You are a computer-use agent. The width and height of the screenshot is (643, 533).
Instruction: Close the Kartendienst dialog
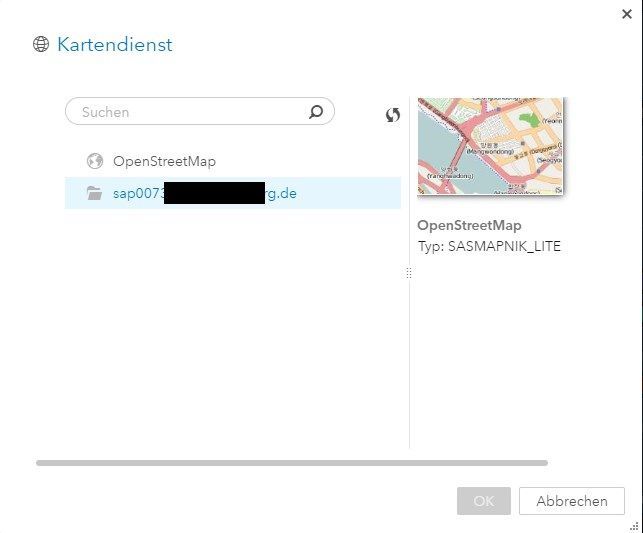(627, 14)
